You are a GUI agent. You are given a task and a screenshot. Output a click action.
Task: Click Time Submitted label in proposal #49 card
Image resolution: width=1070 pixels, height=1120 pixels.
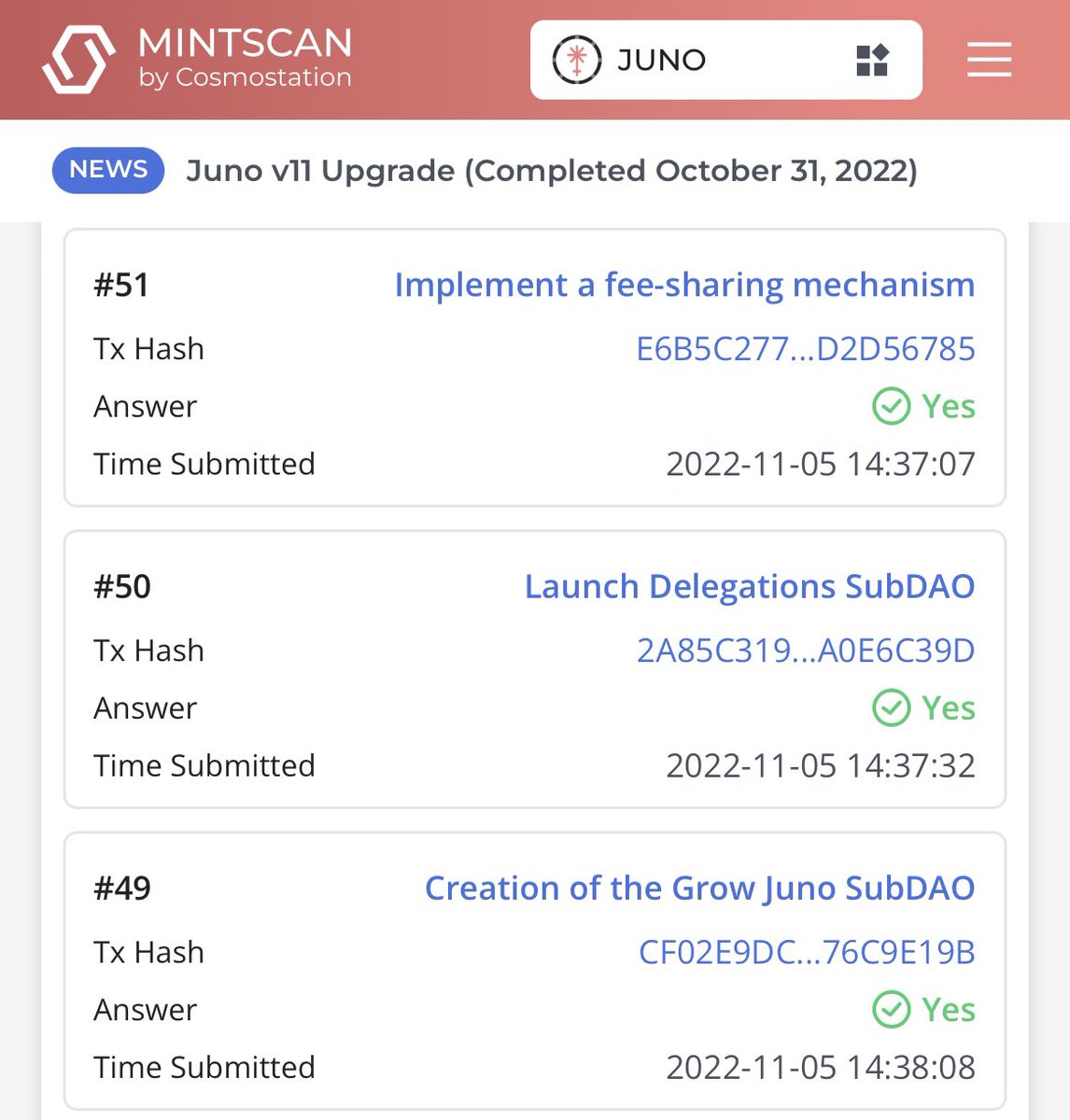(204, 1067)
